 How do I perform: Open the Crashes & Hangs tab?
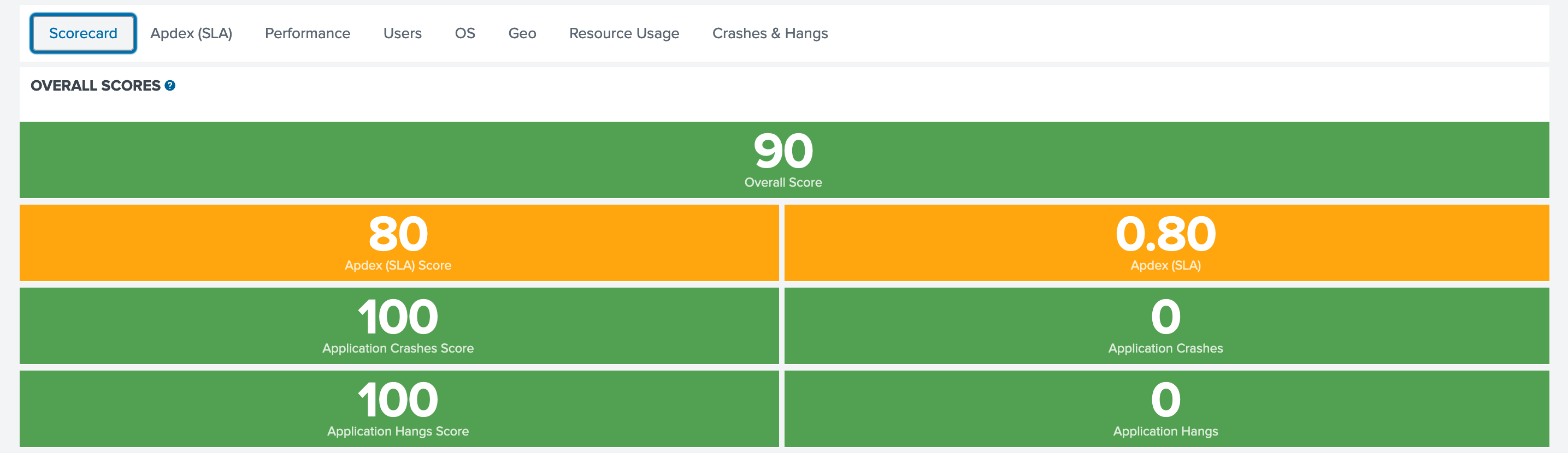point(769,33)
